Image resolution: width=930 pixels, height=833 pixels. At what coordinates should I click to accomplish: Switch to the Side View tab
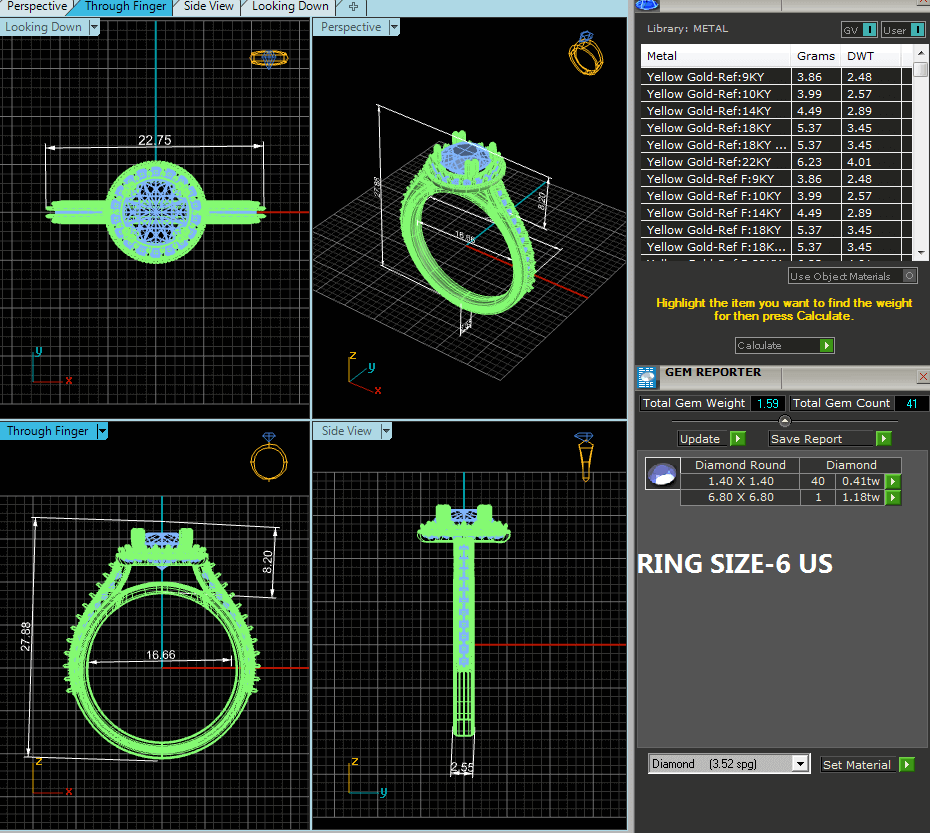pos(209,7)
